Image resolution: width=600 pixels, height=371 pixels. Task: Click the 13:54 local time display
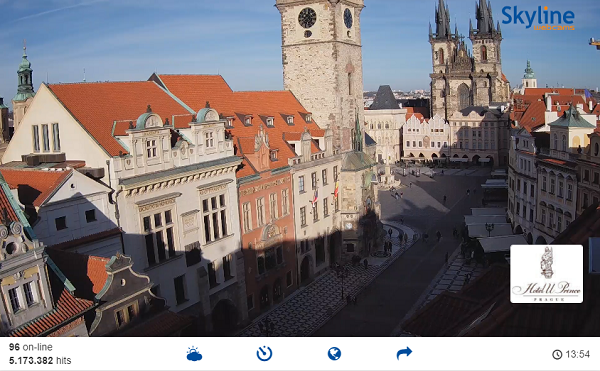click(x=577, y=354)
